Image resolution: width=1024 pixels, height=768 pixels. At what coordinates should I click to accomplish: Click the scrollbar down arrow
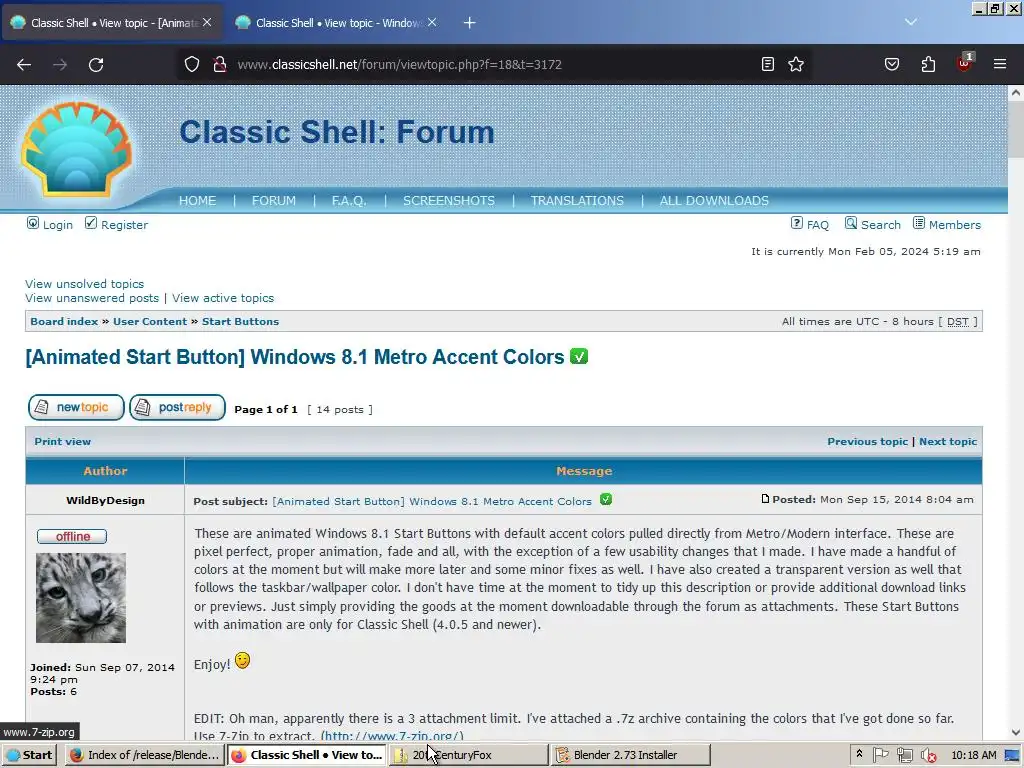1016,732
